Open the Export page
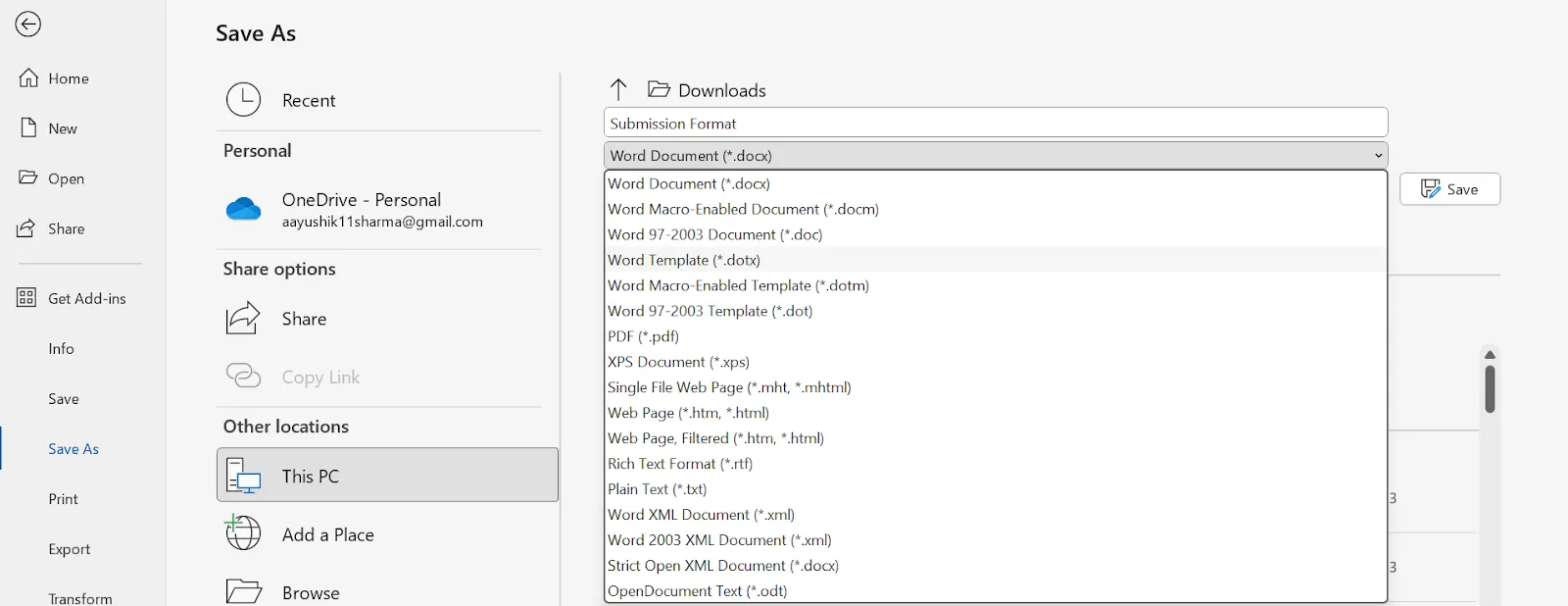This screenshot has height=606, width=1568. (x=70, y=548)
